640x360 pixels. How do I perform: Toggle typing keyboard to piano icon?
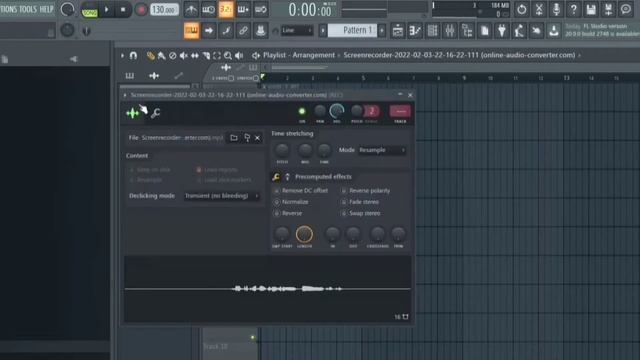191,31
